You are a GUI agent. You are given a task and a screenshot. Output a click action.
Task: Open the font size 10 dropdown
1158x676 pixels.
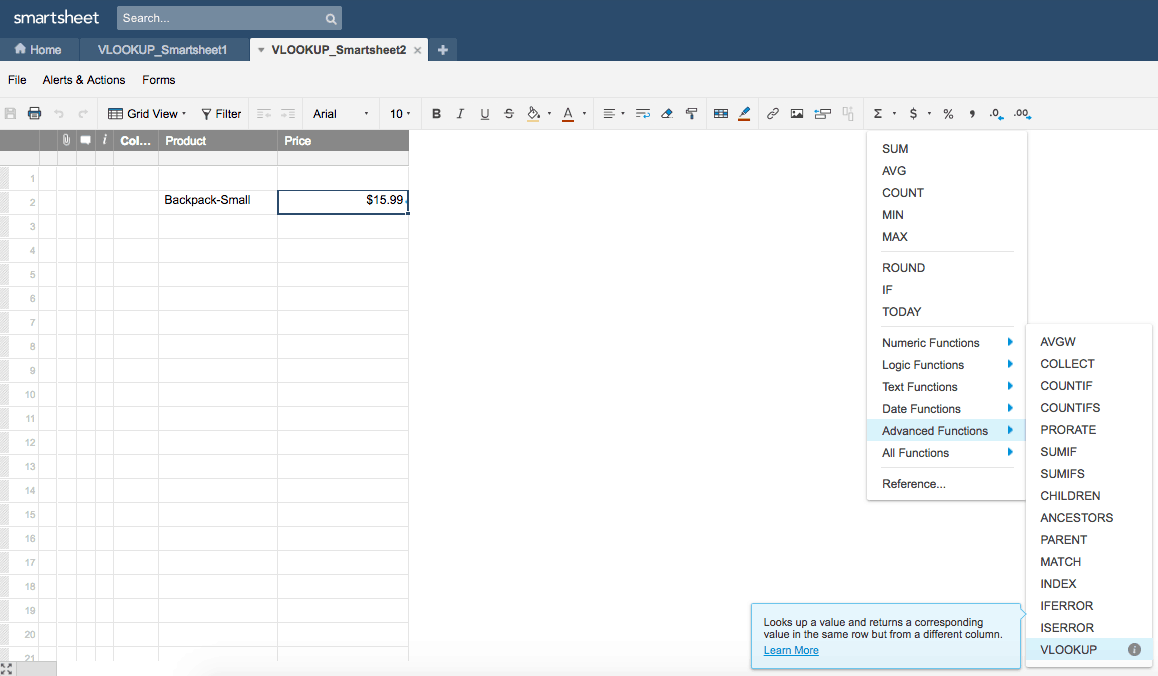400,114
